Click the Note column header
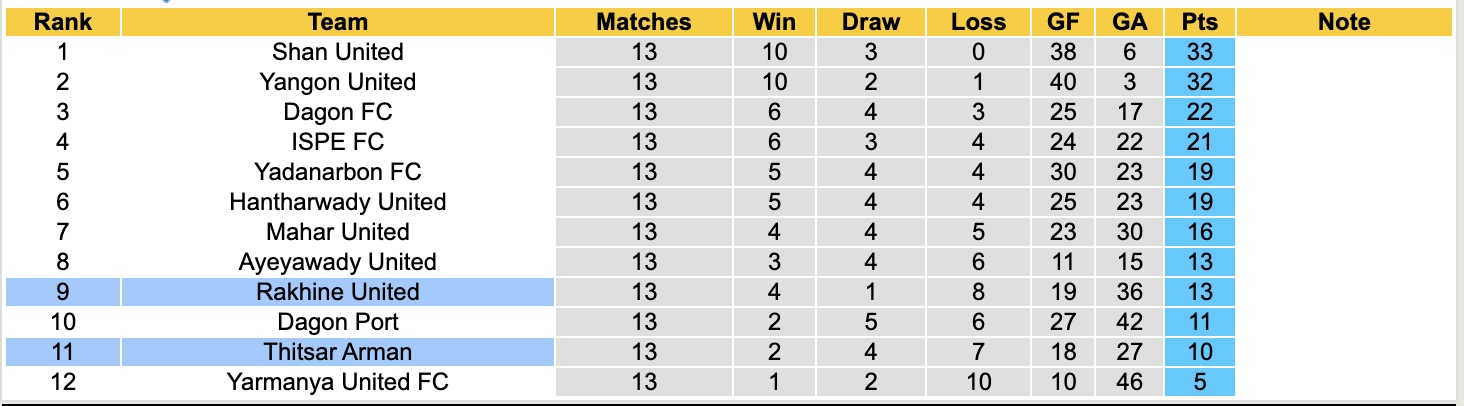The width and height of the screenshot is (1464, 406). [x=1344, y=22]
